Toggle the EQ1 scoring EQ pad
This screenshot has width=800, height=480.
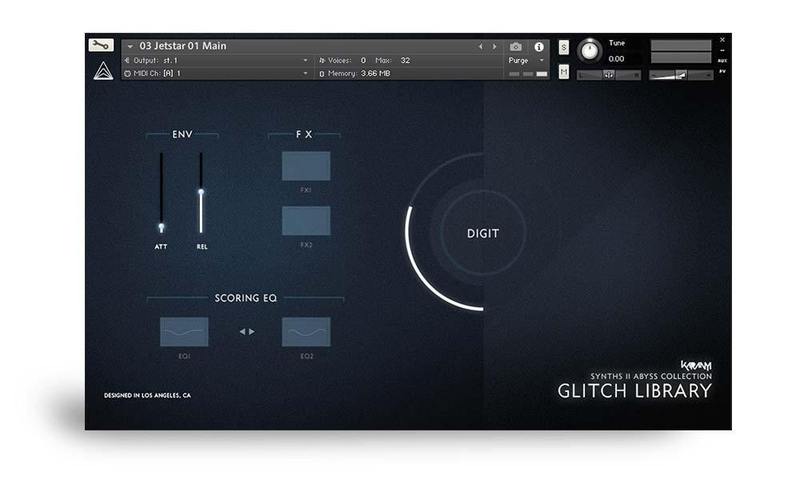click(184, 332)
